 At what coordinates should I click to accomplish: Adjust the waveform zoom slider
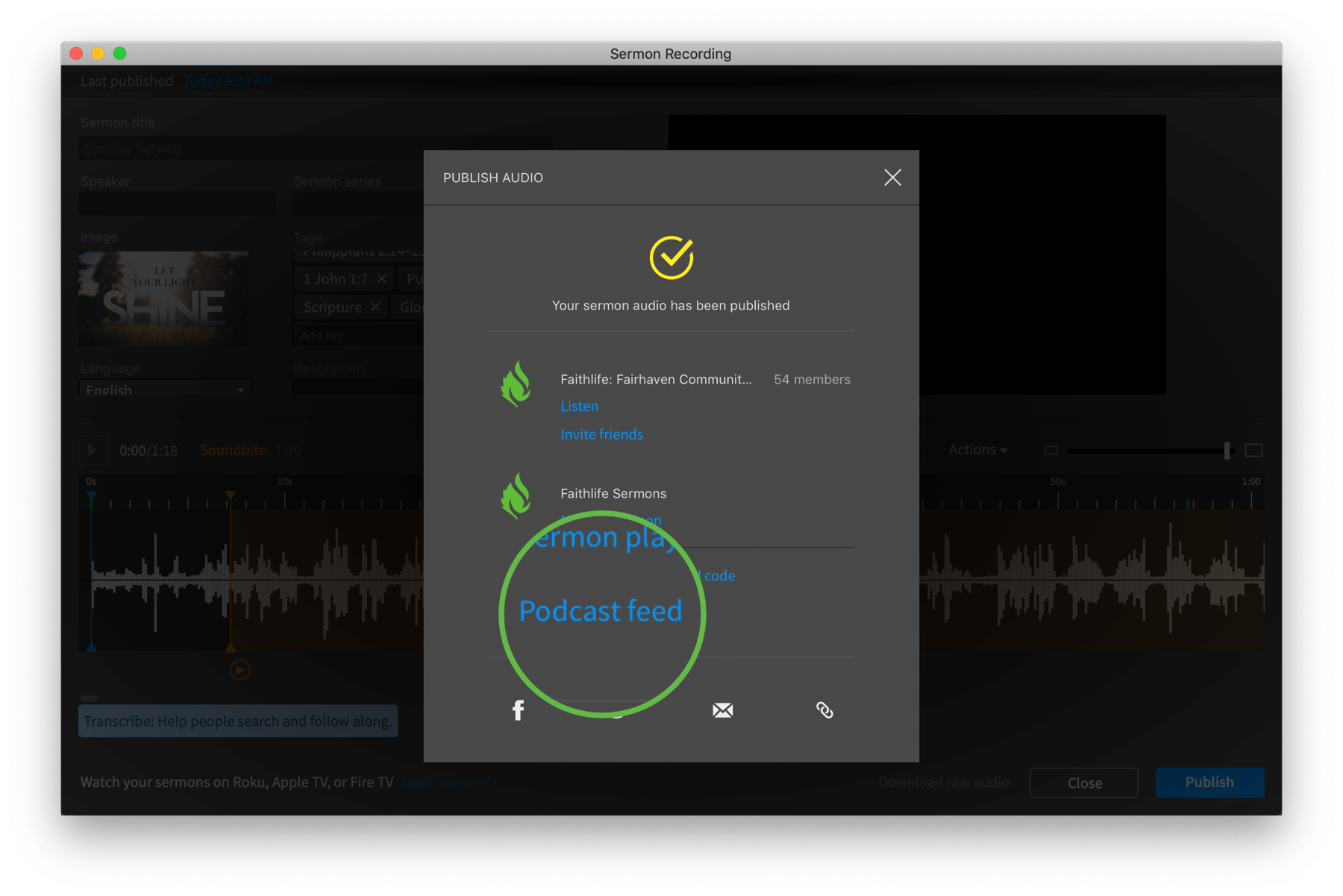point(1227,450)
